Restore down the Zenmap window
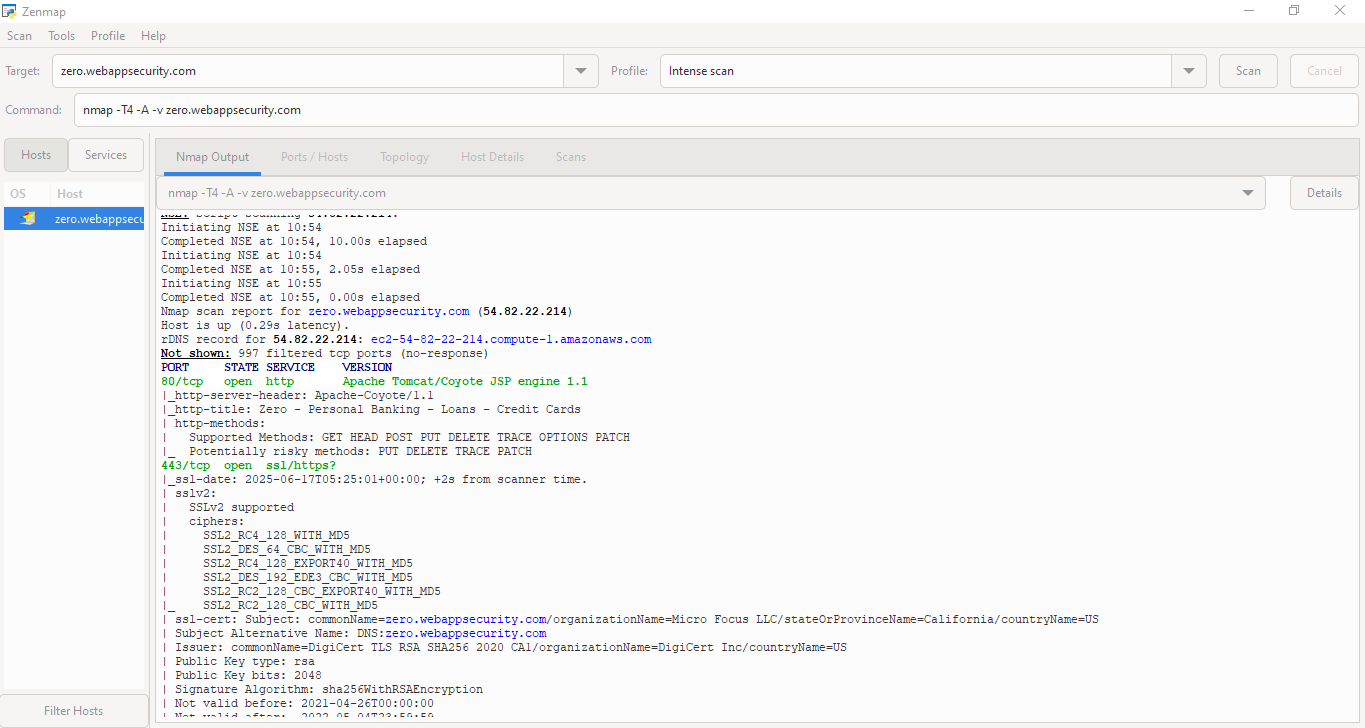This screenshot has height=728, width=1365. [1294, 11]
